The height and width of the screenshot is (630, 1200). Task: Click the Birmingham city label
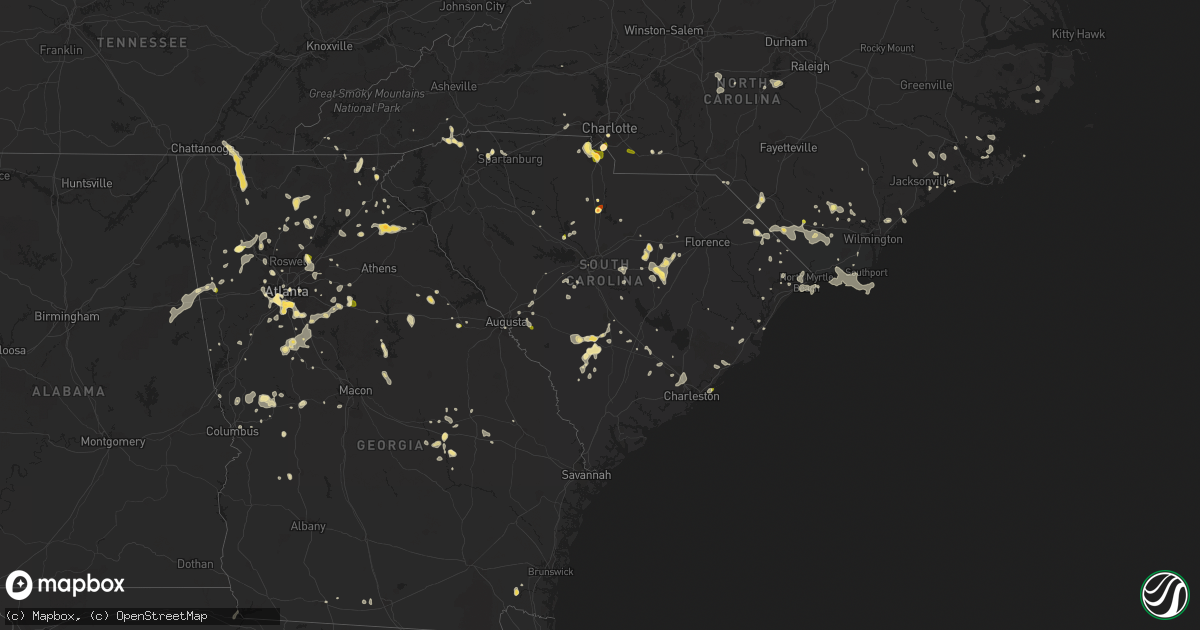(67, 316)
